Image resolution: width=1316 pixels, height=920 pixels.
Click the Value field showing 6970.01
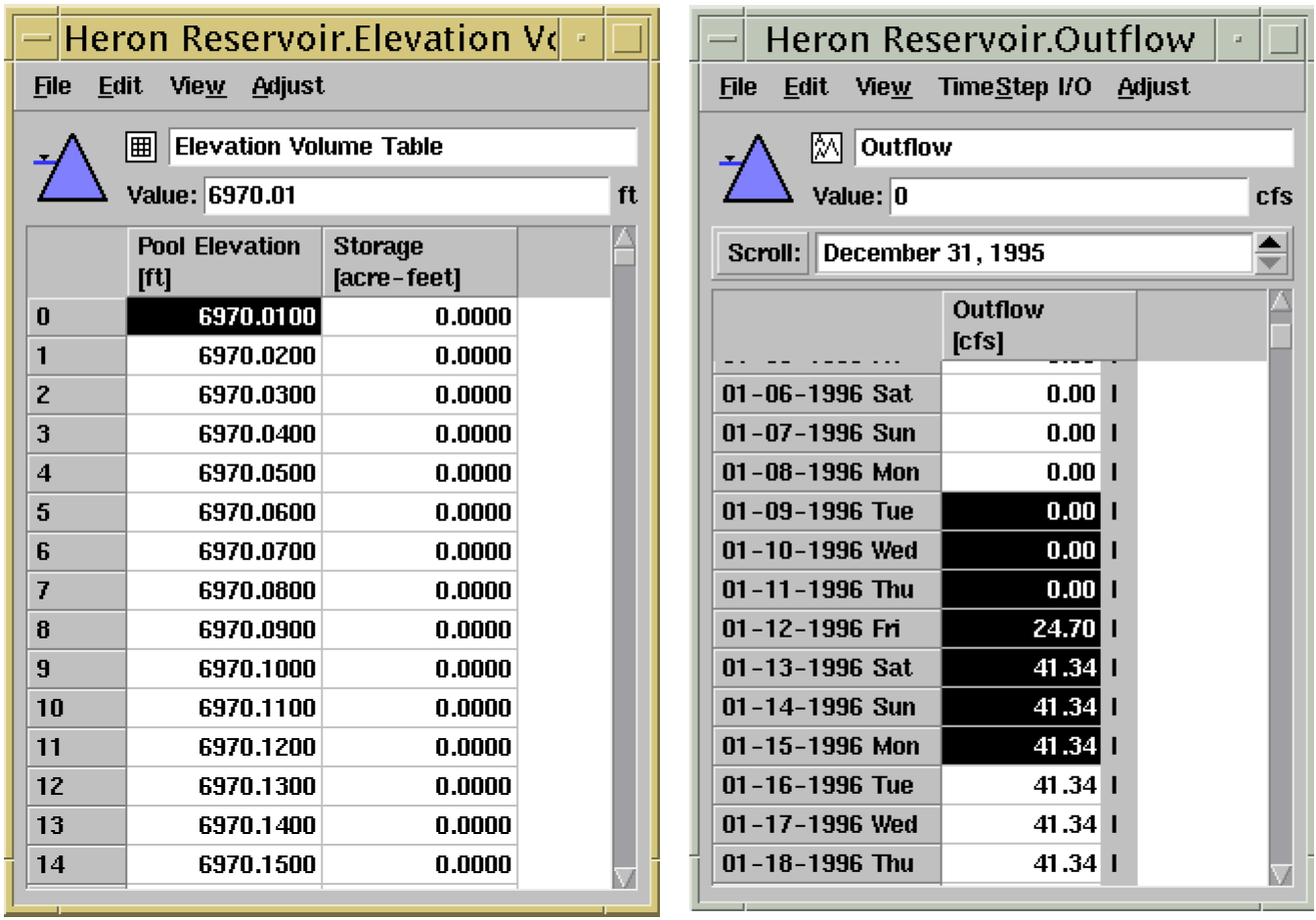tap(405, 196)
